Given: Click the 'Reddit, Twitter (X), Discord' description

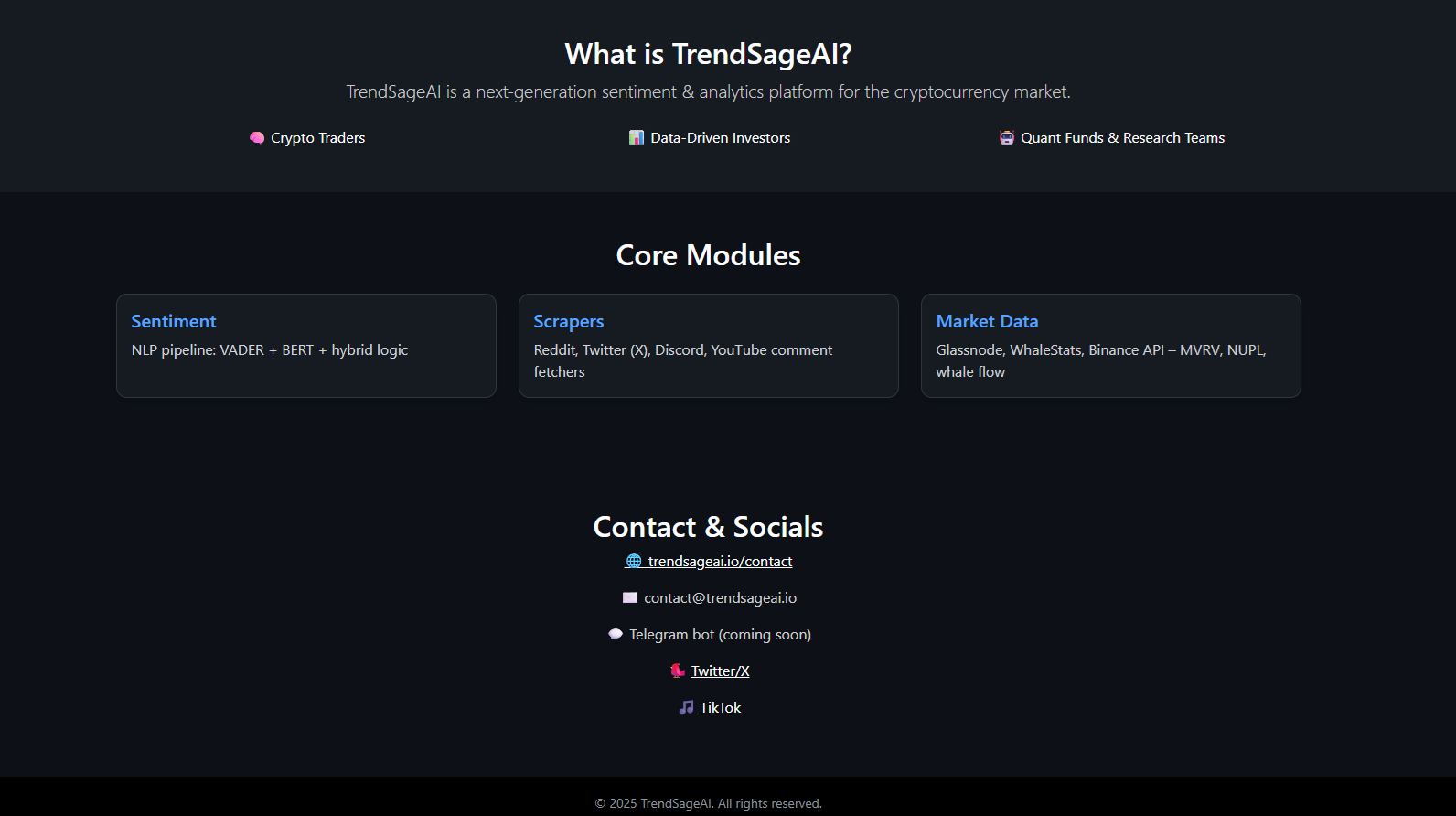Looking at the screenshot, I should pos(683,361).
